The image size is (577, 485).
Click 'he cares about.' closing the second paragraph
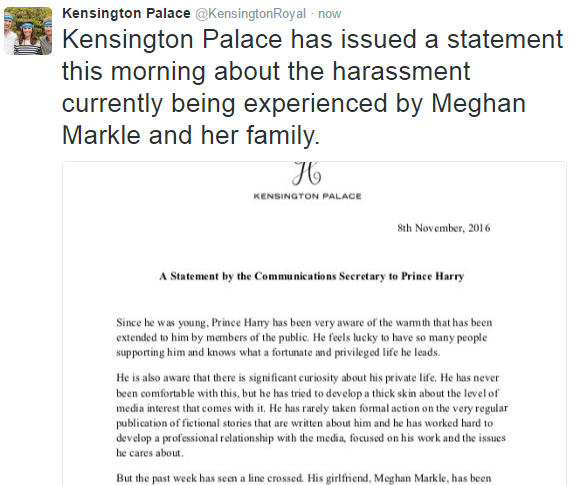[x=149, y=453]
